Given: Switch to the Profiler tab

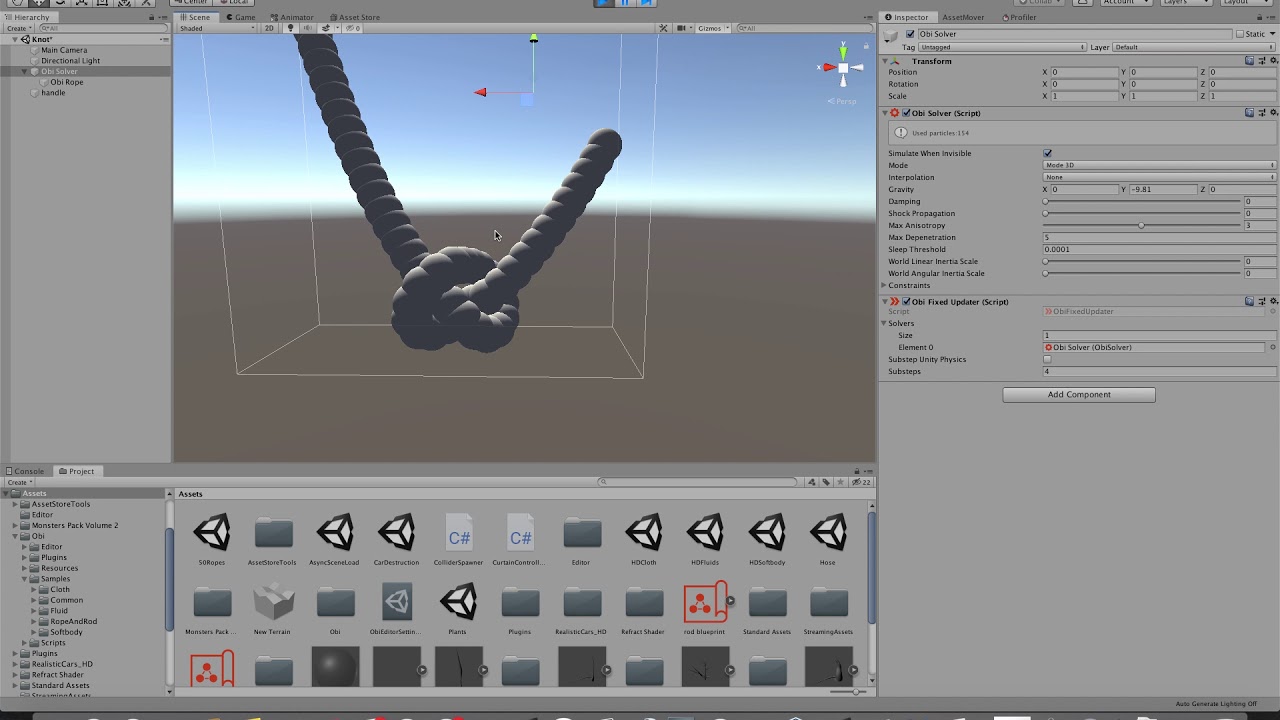Looking at the screenshot, I should coord(1020,17).
